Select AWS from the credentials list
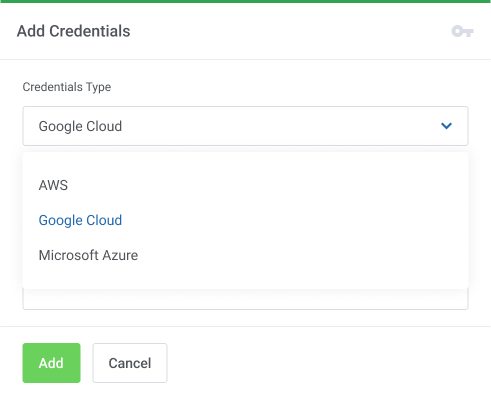Screen dimensions: 491x399 point(53,185)
